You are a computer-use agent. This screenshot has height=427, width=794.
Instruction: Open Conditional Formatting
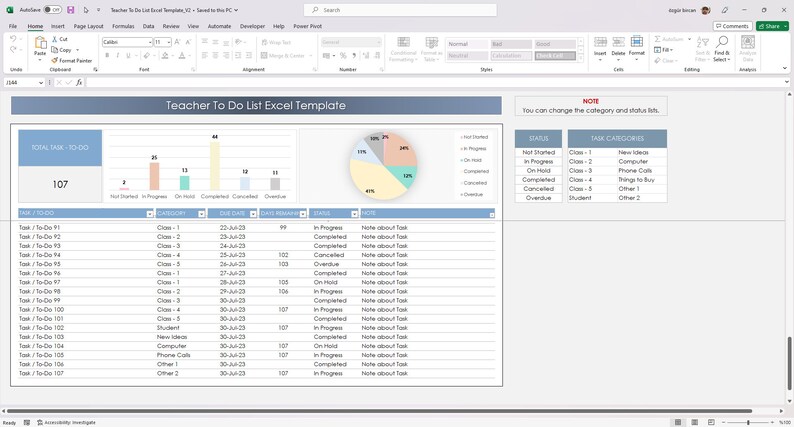404,49
